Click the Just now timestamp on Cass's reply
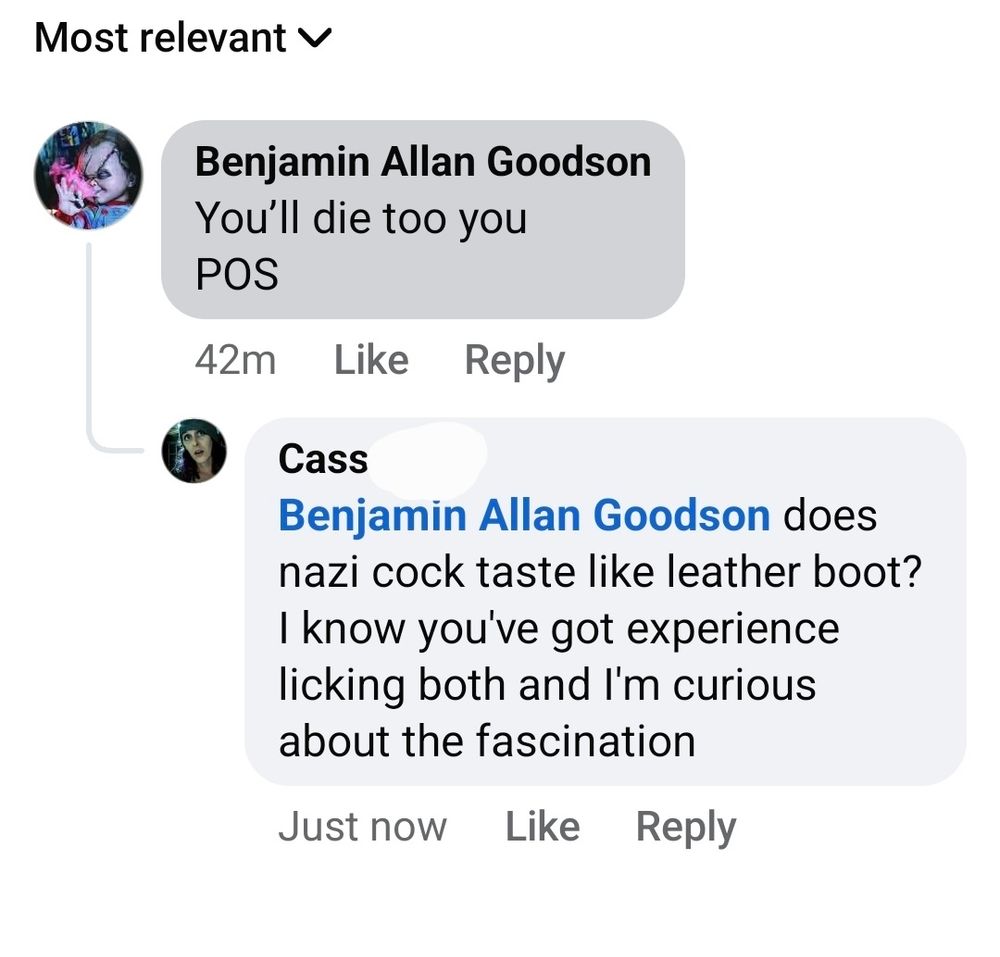 [363, 825]
